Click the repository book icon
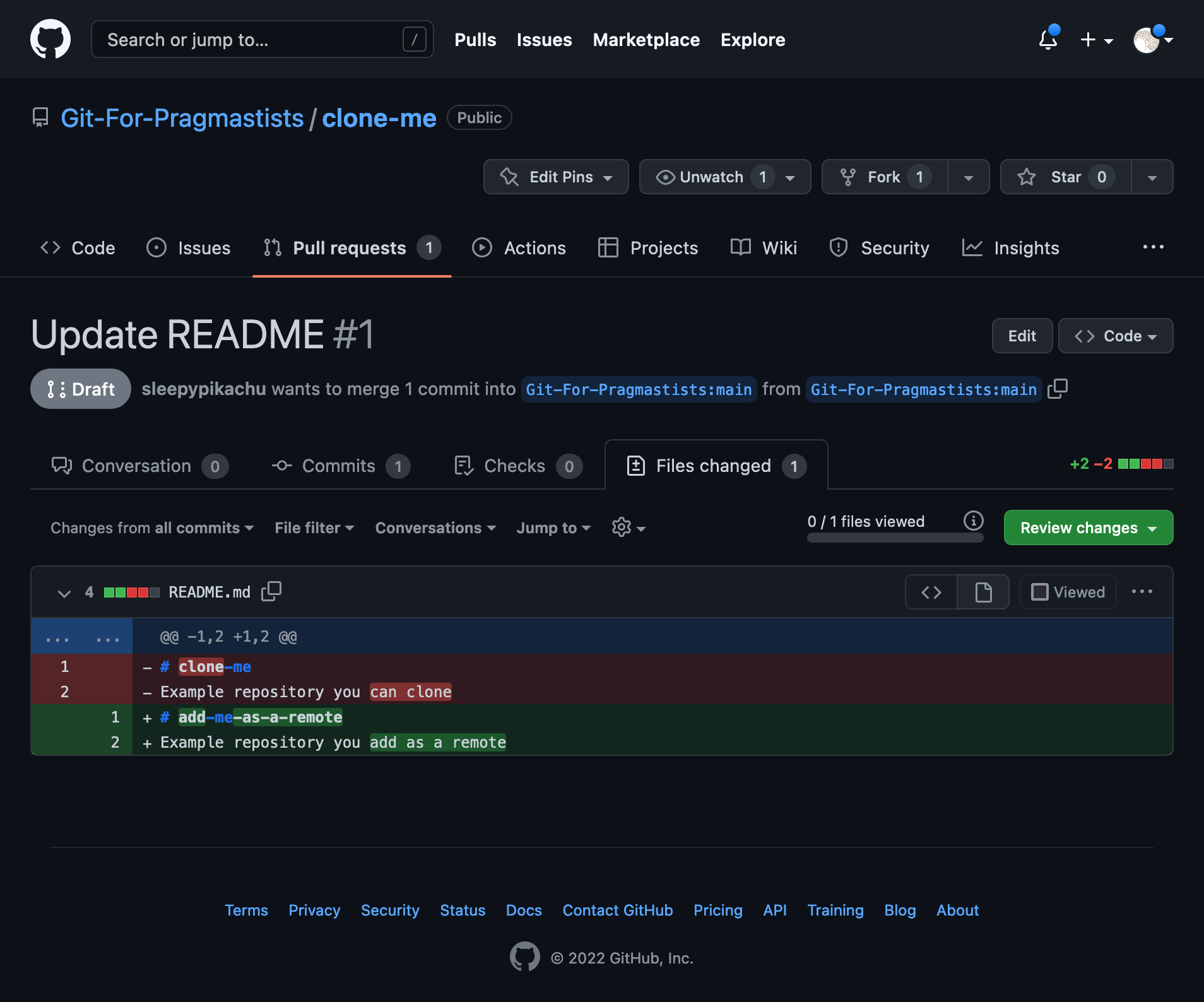 pos(40,117)
